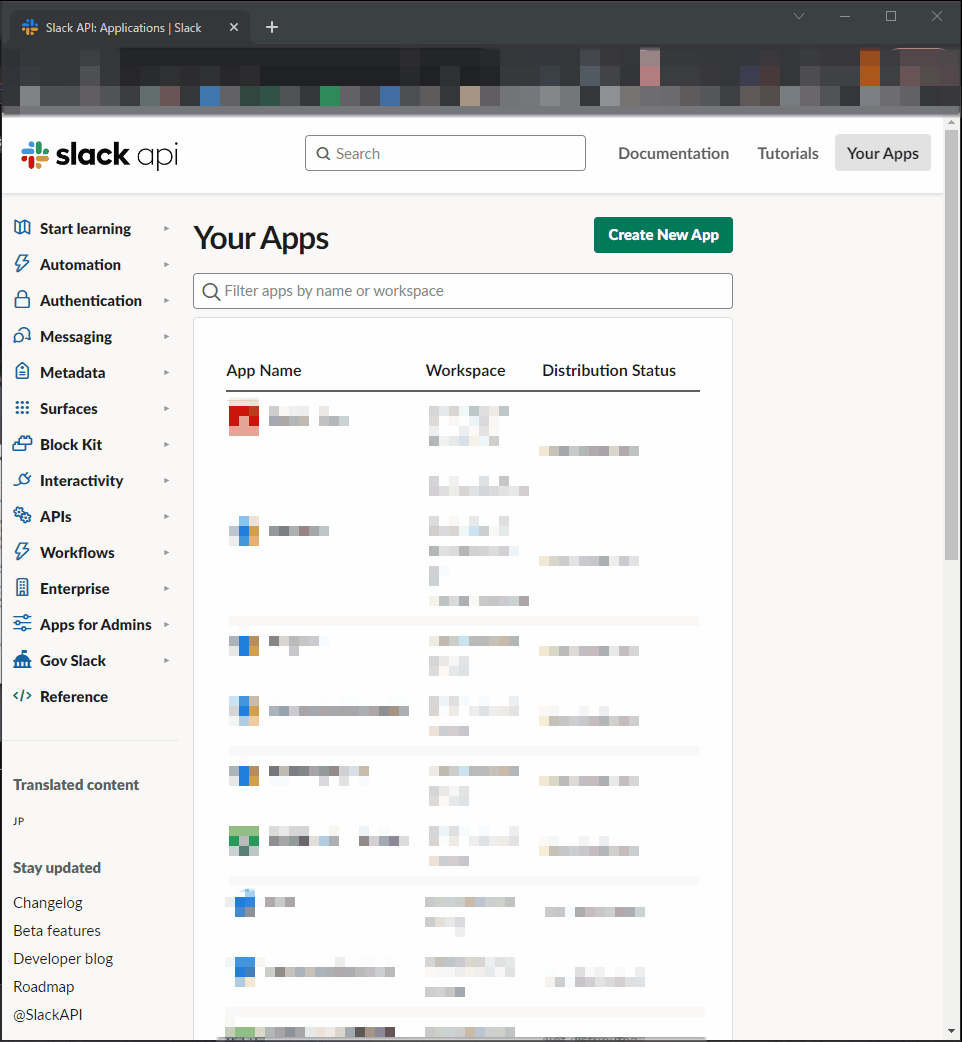Screen dimensions: 962x1042
Task: Click the Messaging chat bubble icon
Action: (x=22, y=336)
